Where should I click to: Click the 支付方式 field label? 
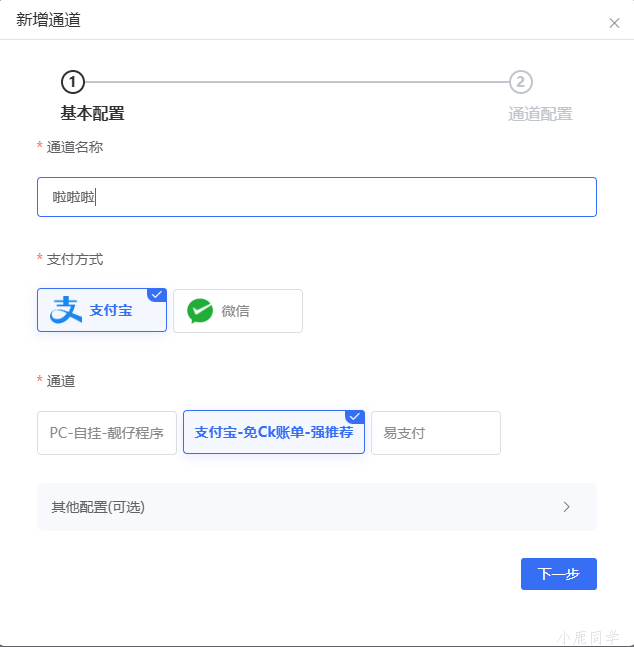point(75,259)
